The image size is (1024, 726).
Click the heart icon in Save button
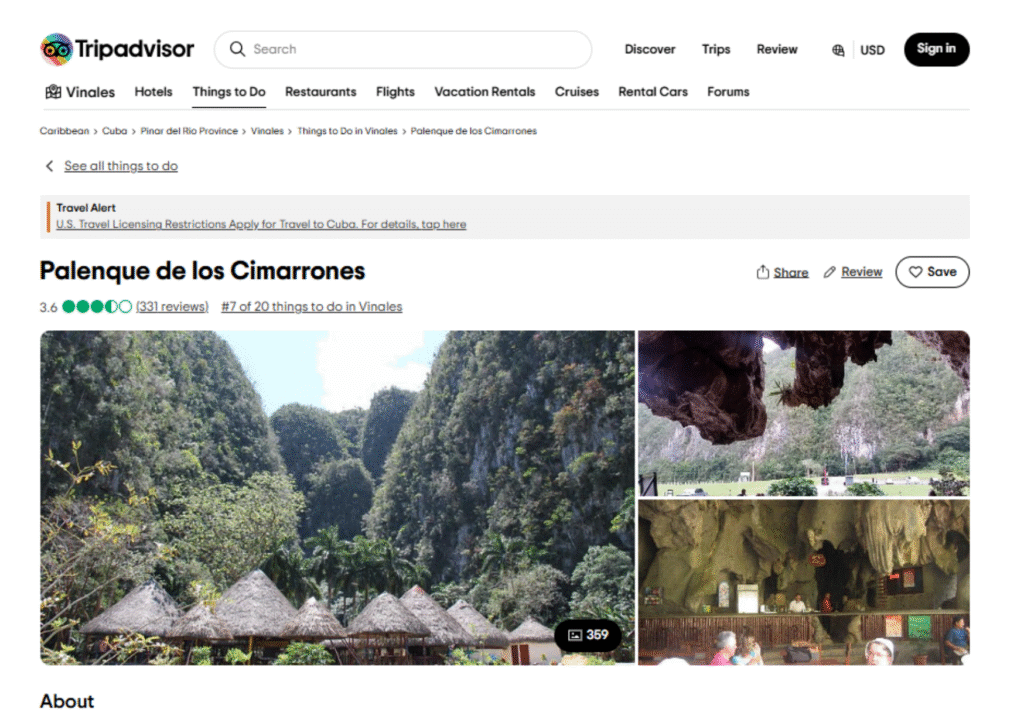916,272
